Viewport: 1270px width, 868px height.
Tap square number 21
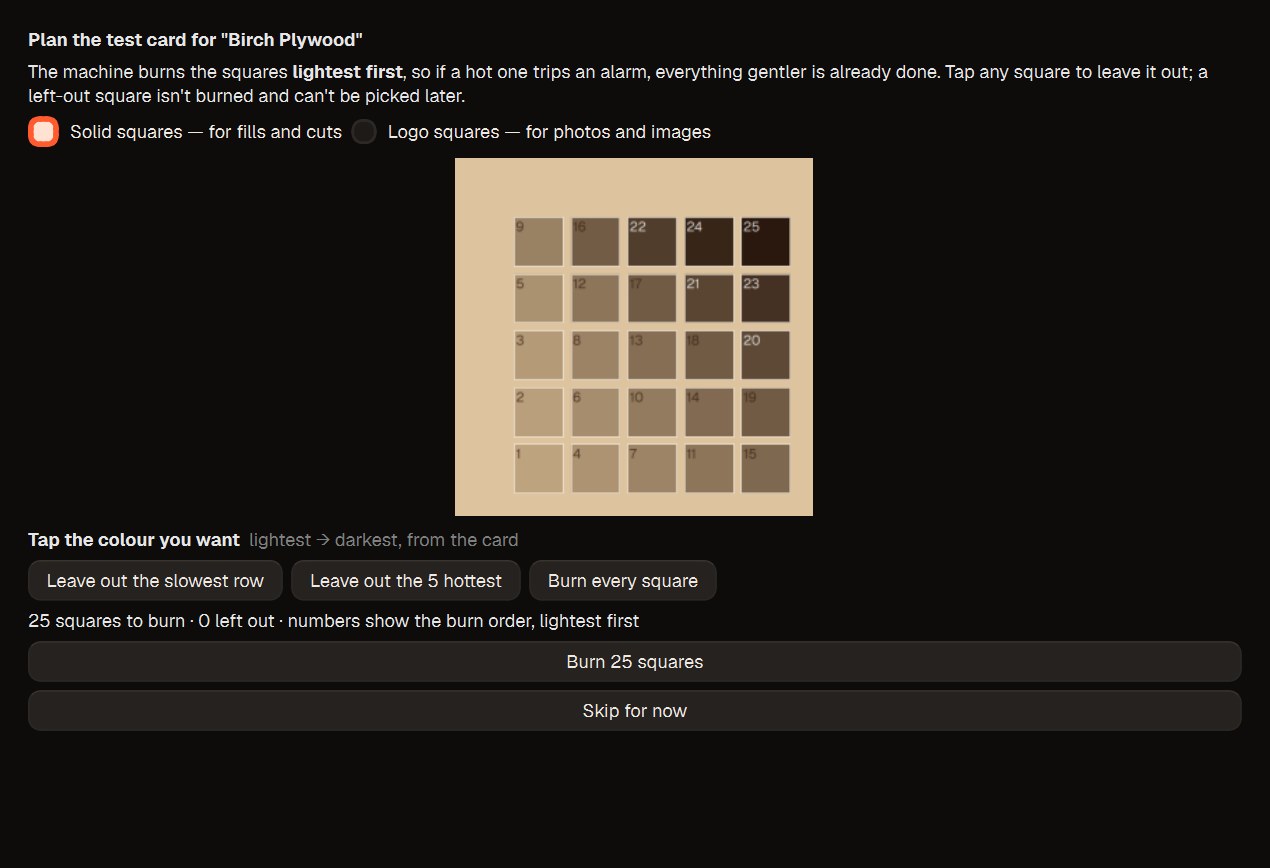709,298
